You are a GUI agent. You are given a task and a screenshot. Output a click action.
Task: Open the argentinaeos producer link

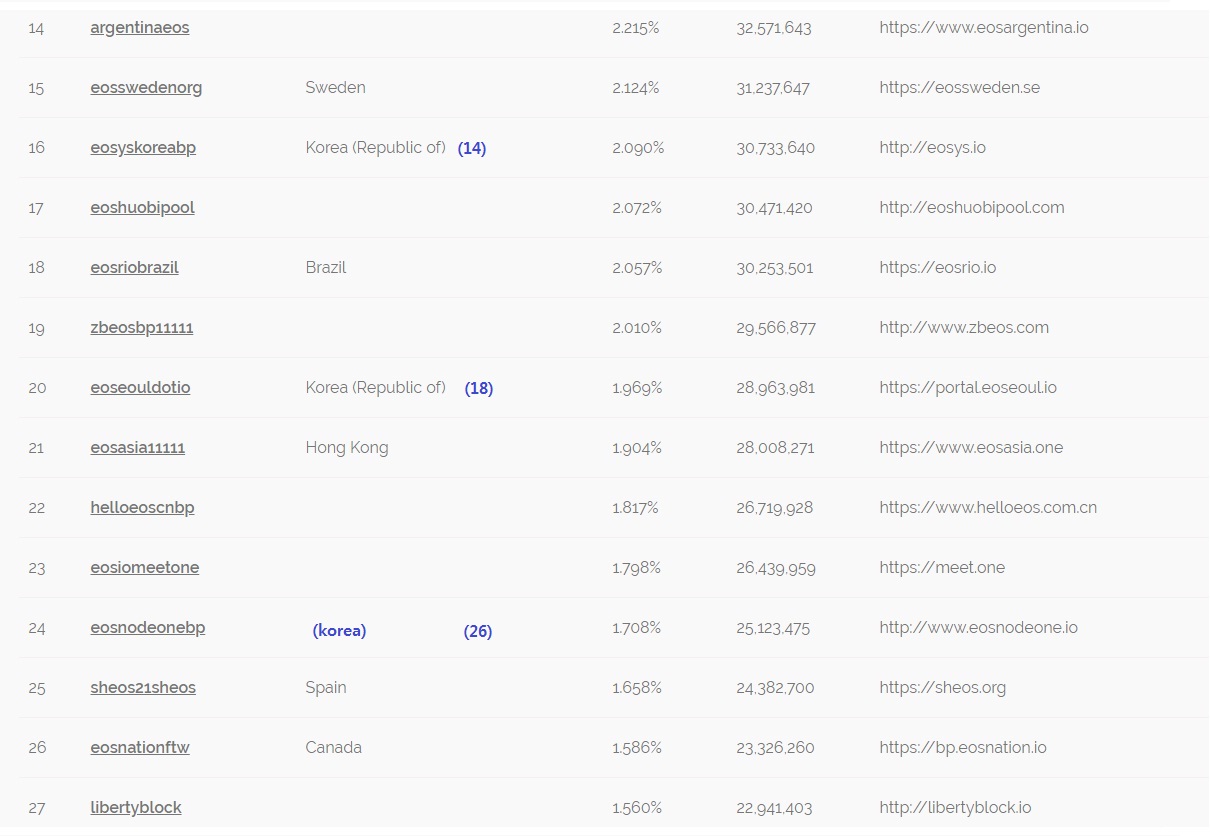140,28
